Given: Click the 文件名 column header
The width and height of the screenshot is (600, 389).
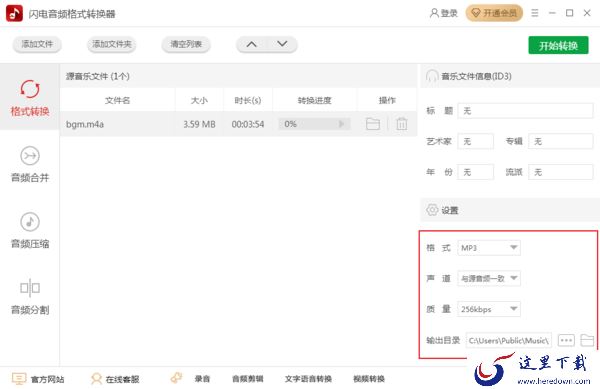Looking at the screenshot, I should (117, 100).
